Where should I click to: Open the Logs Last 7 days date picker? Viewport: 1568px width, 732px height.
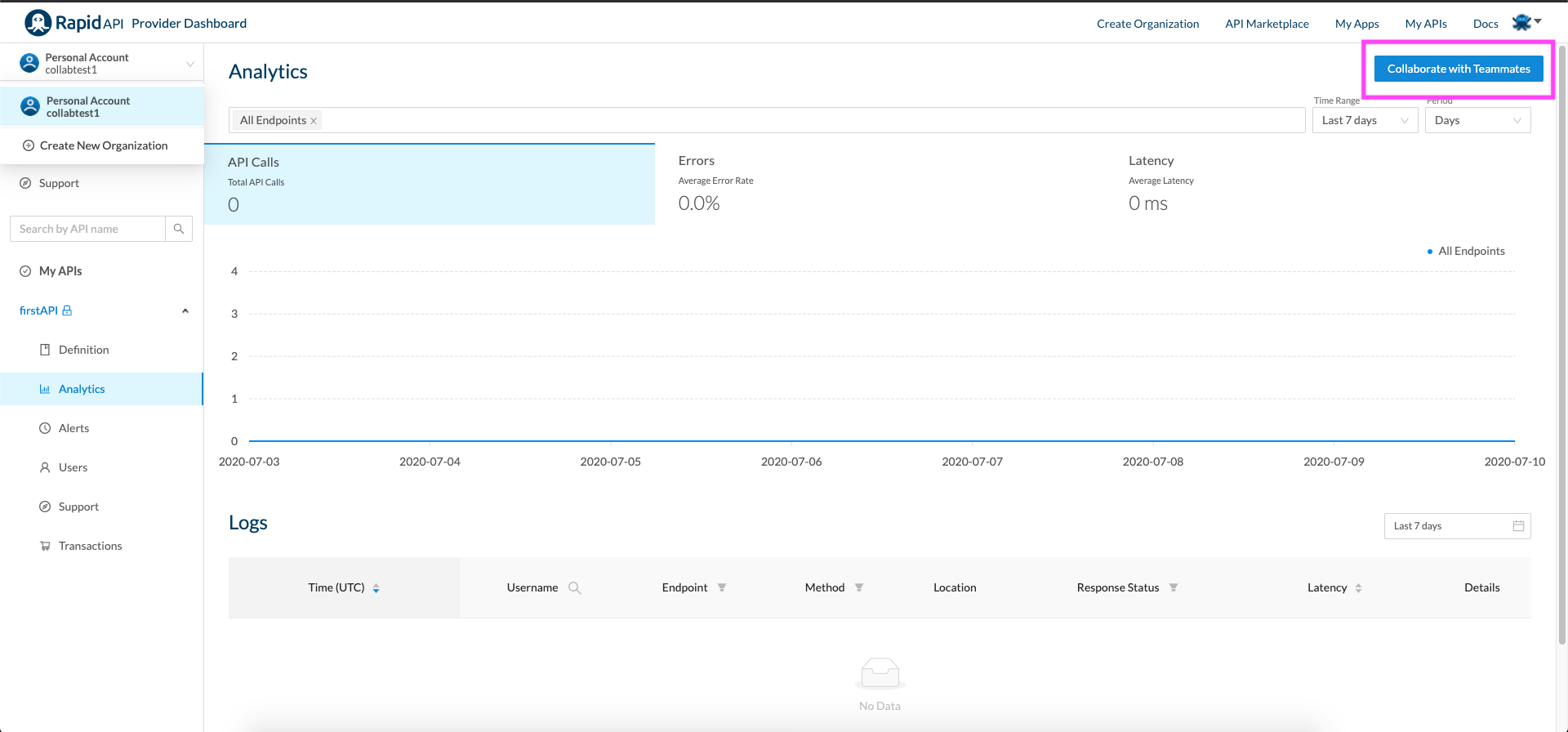(1458, 526)
